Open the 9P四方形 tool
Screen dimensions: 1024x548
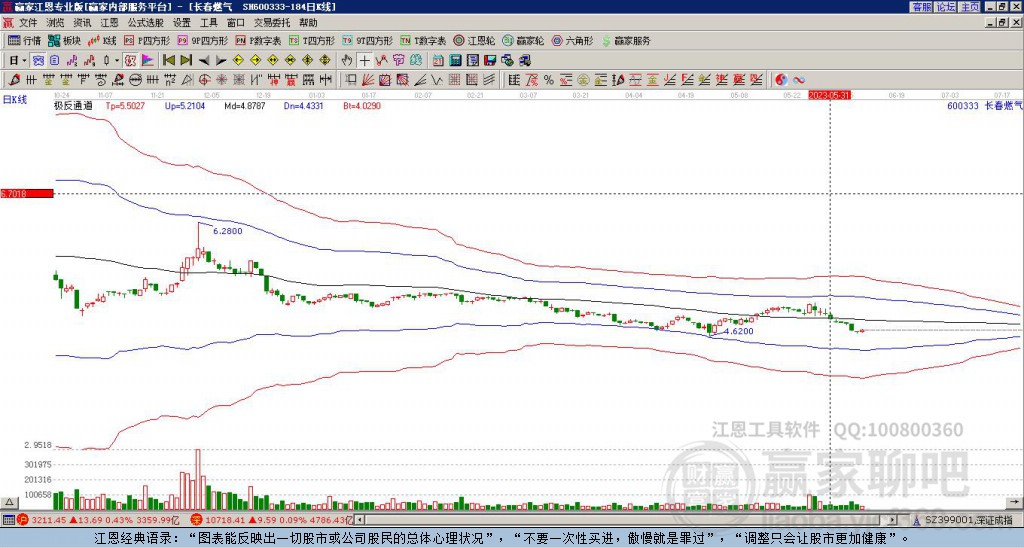coord(203,40)
